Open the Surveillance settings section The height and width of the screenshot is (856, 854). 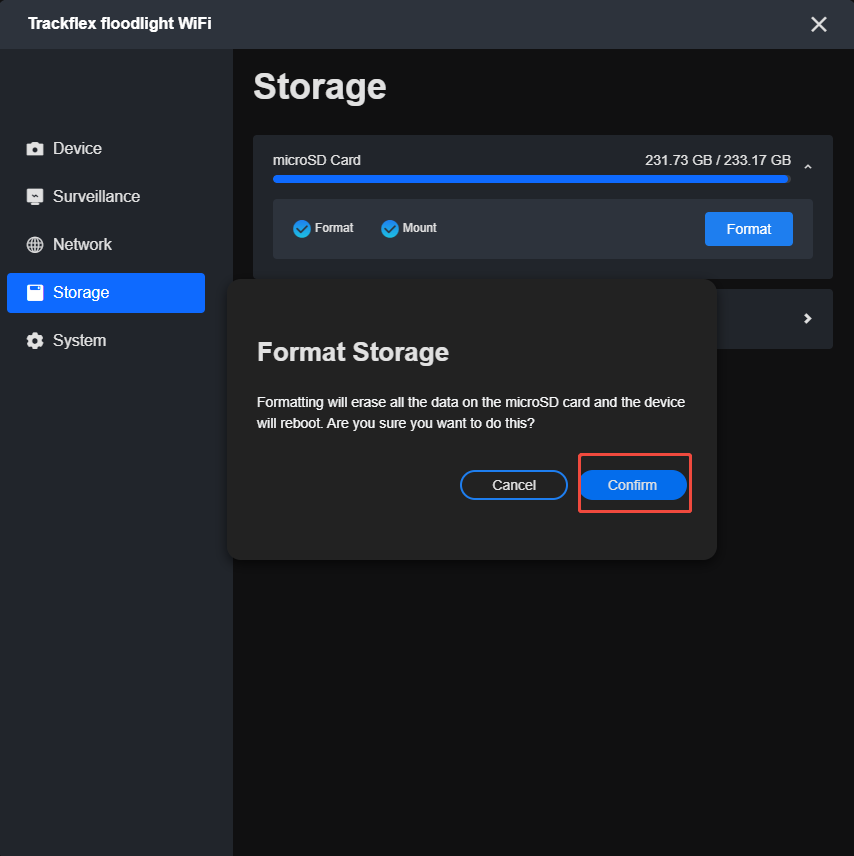[106, 197]
